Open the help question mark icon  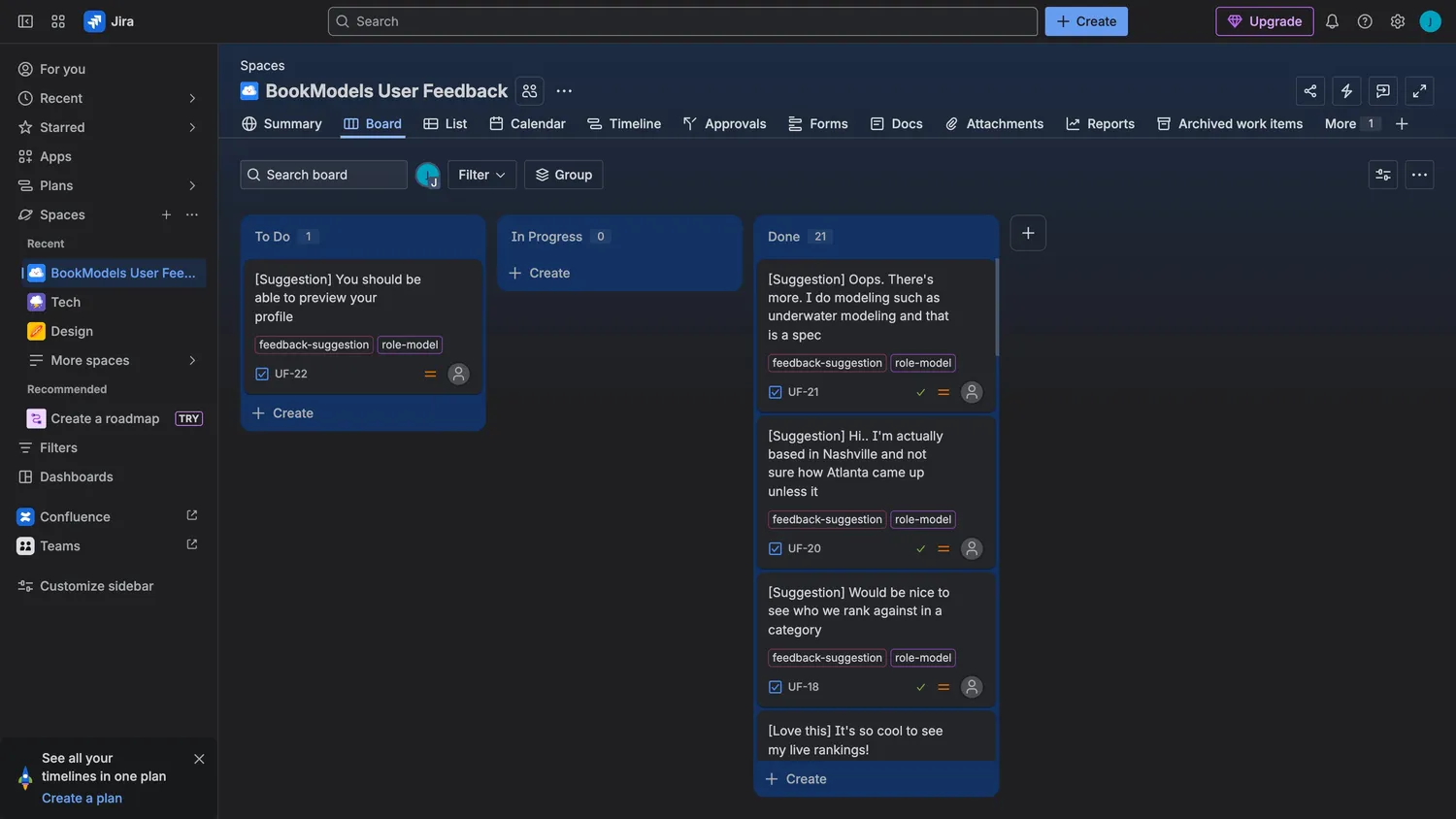1365,21
